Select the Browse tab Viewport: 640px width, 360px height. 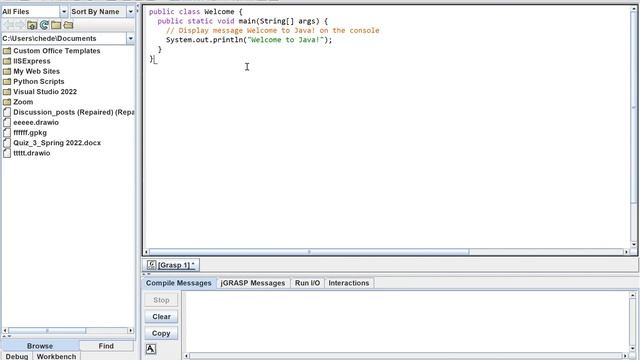(40, 346)
